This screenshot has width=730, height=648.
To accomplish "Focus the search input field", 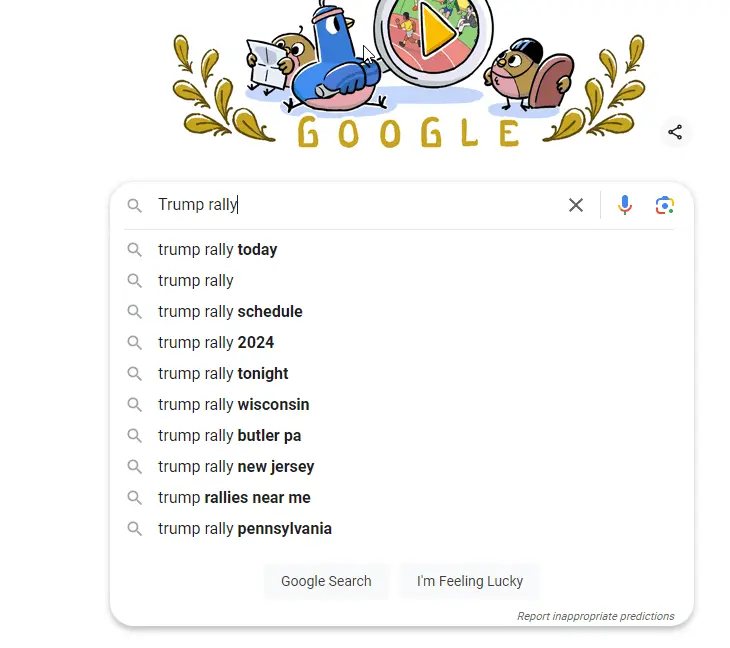I will pyautogui.click(x=360, y=205).
